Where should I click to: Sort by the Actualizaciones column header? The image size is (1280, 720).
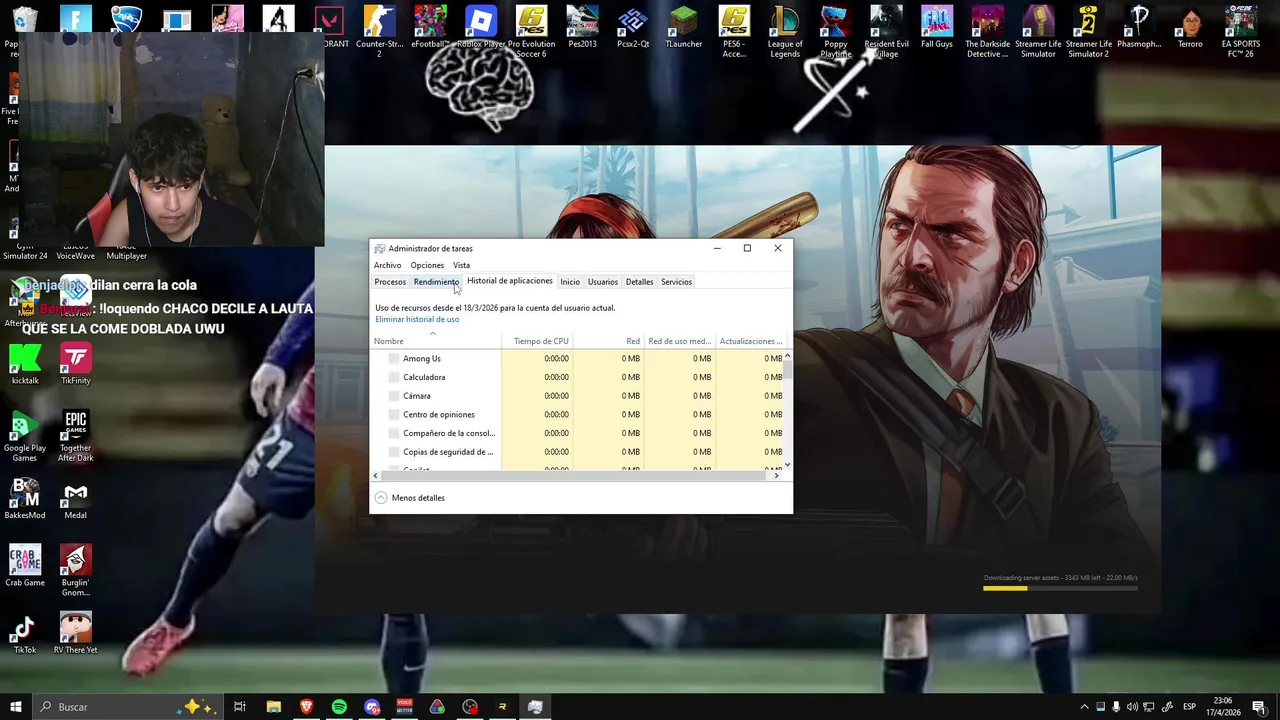tap(750, 341)
